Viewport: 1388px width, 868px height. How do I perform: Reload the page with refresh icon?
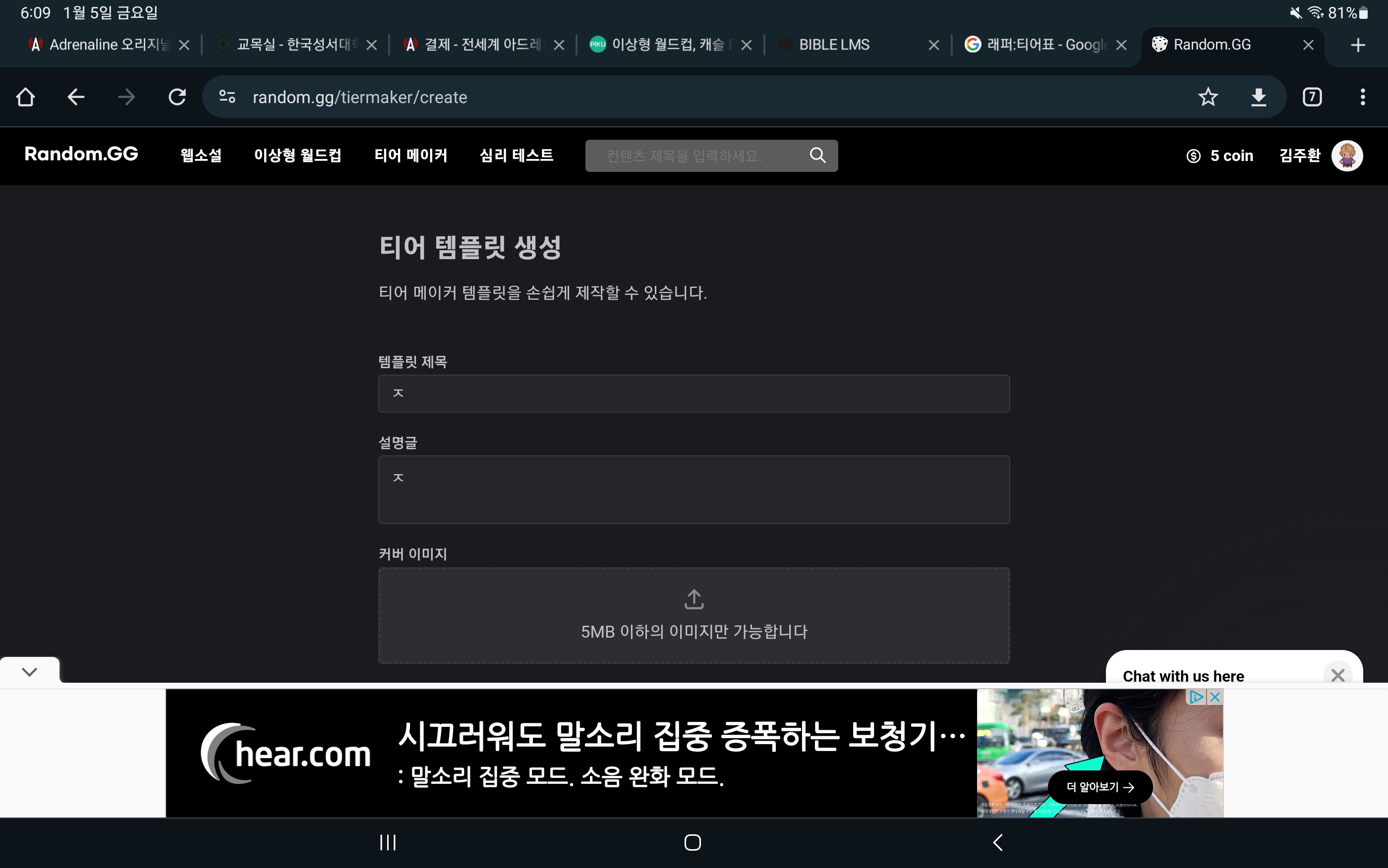pyautogui.click(x=177, y=97)
